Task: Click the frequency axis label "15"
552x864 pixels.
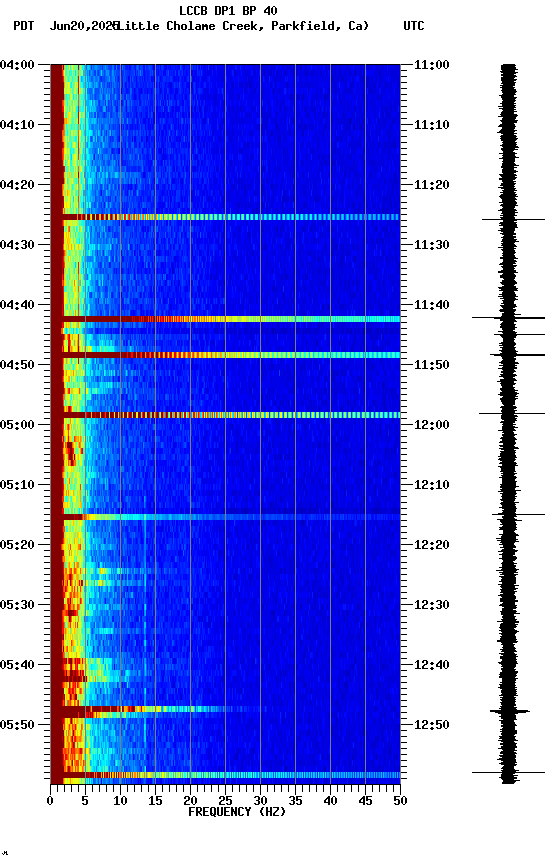Action: 155,801
